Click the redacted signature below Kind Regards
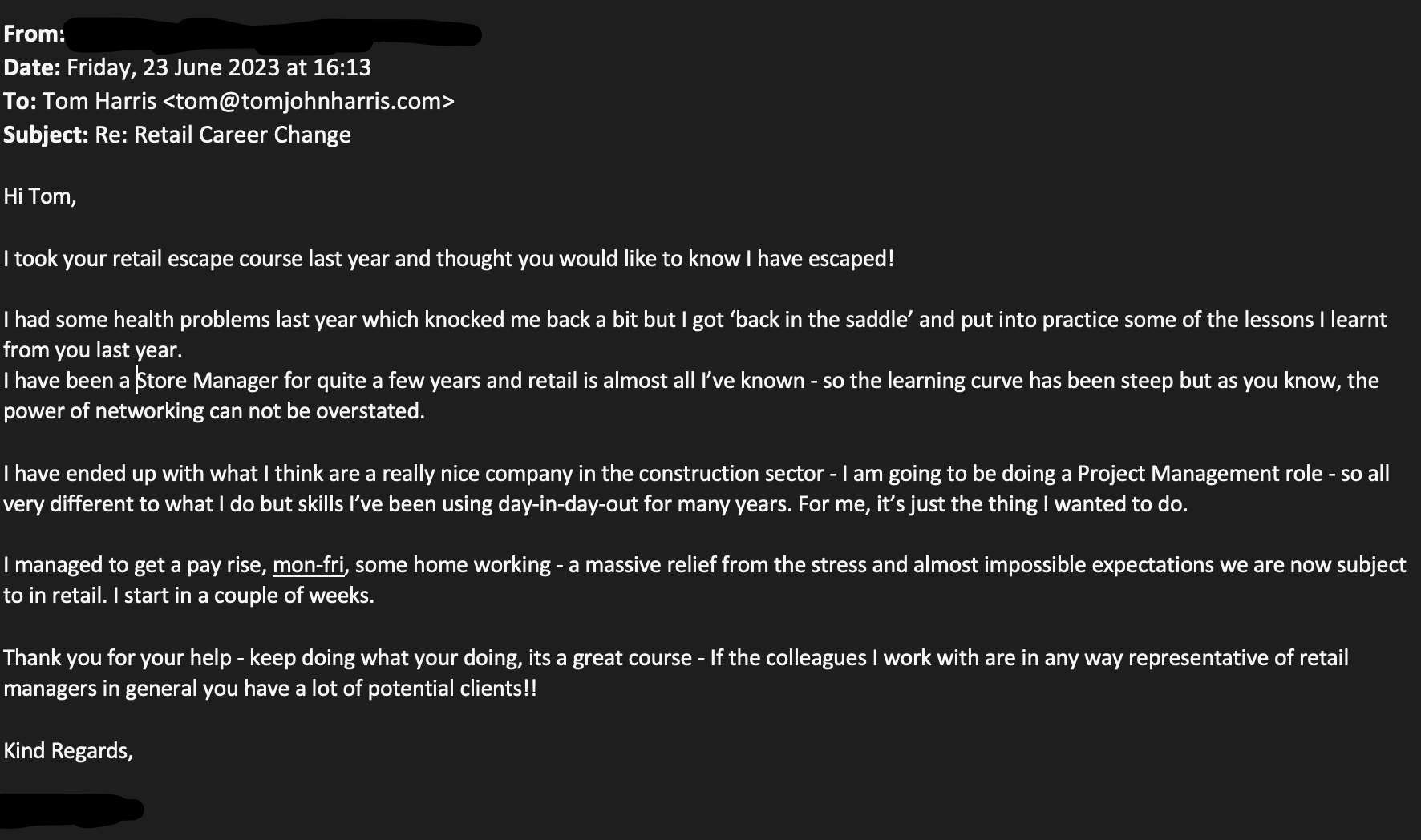Image resolution: width=1421 pixels, height=840 pixels. click(x=72, y=810)
